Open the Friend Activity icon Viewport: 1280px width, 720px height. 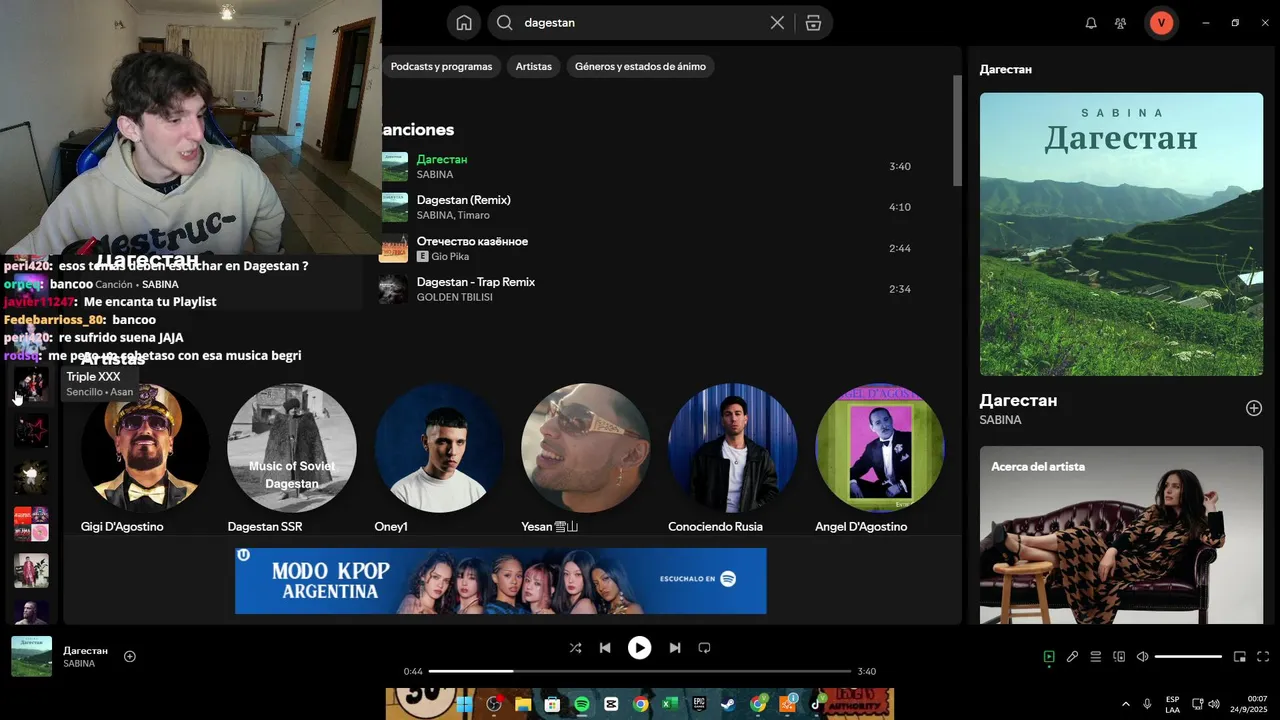(x=1120, y=23)
